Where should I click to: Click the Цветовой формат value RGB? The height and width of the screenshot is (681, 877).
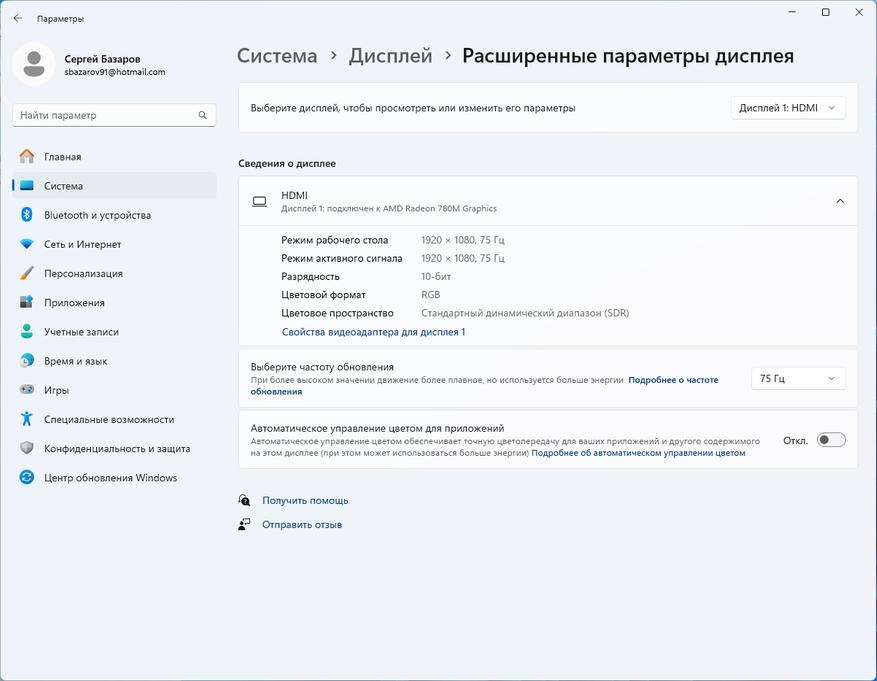(430, 295)
